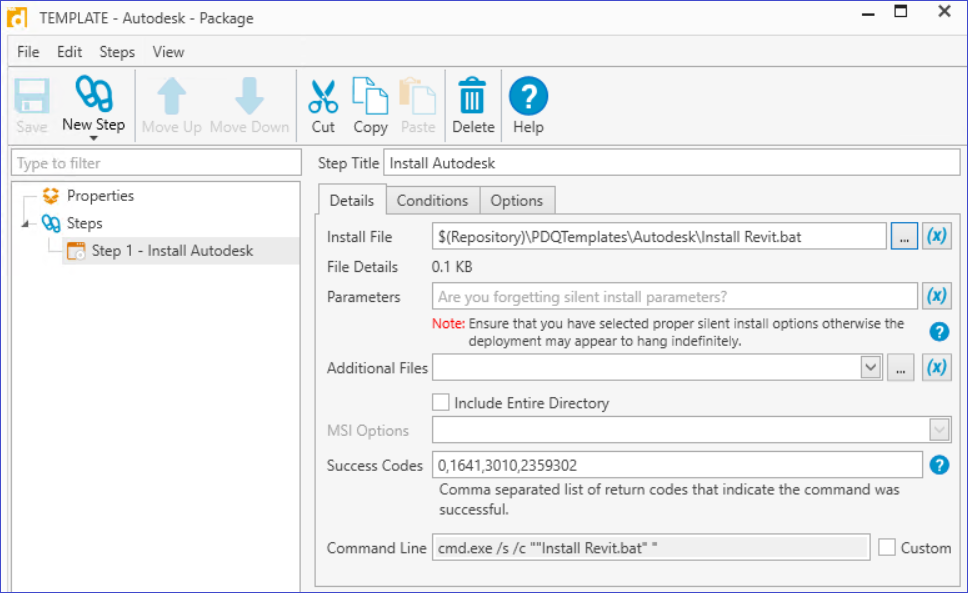Select the Steps tree node
The height and width of the screenshot is (593, 968).
point(85,223)
